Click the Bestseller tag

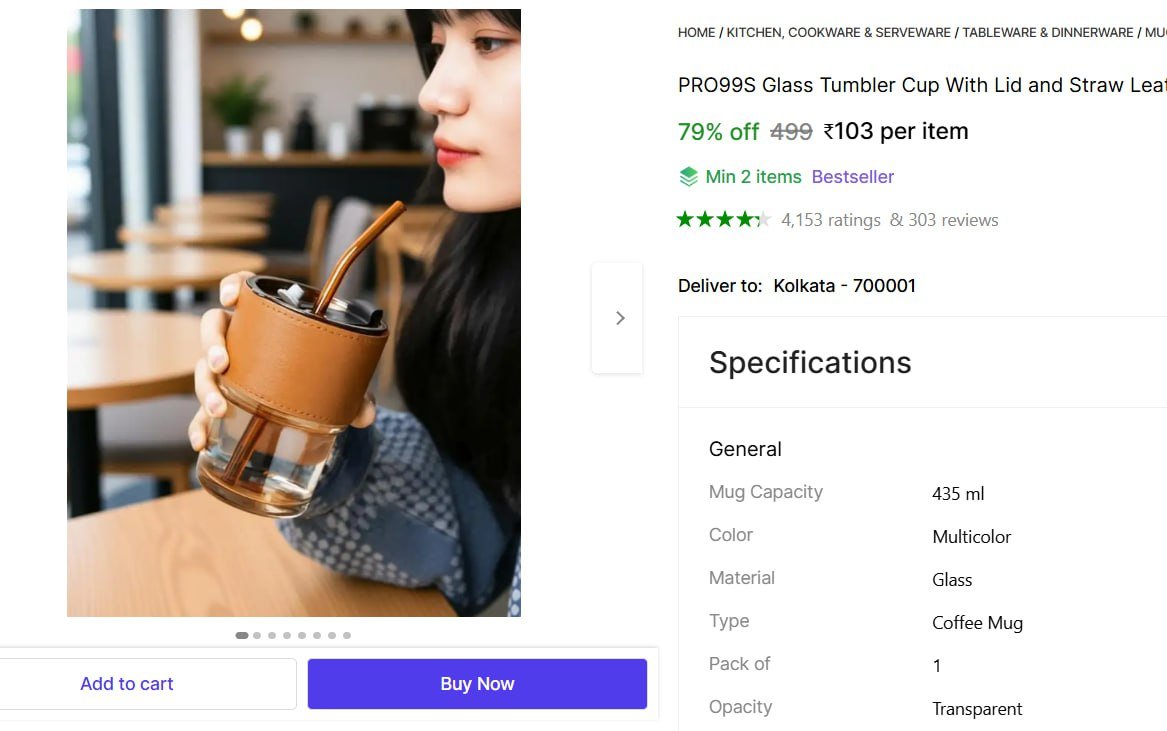point(852,177)
